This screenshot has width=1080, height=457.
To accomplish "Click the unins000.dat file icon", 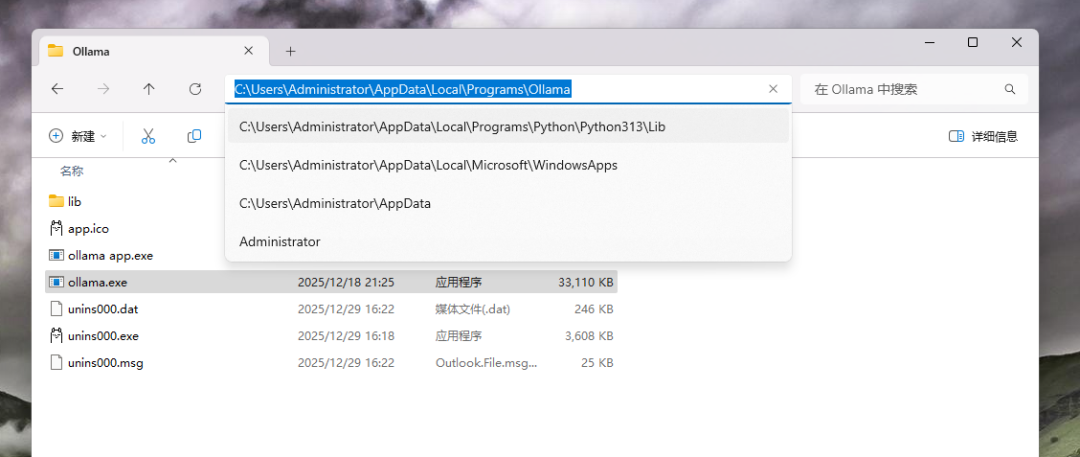I will pos(56,309).
